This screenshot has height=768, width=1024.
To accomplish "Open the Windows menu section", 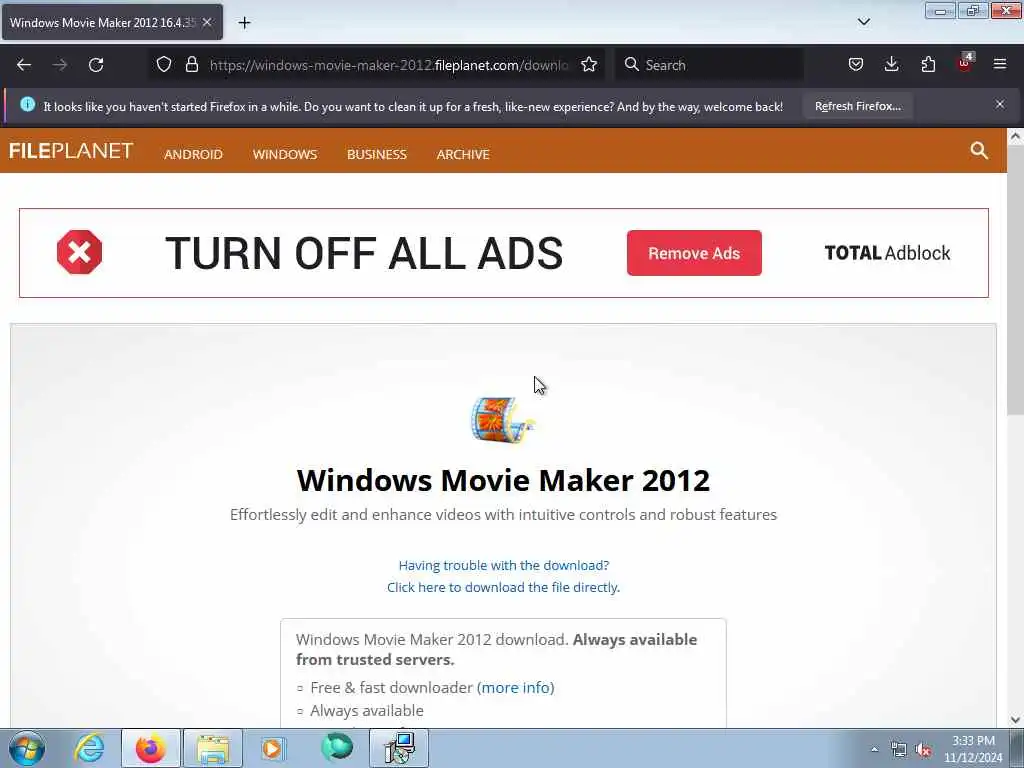I will pyautogui.click(x=285, y=154).
